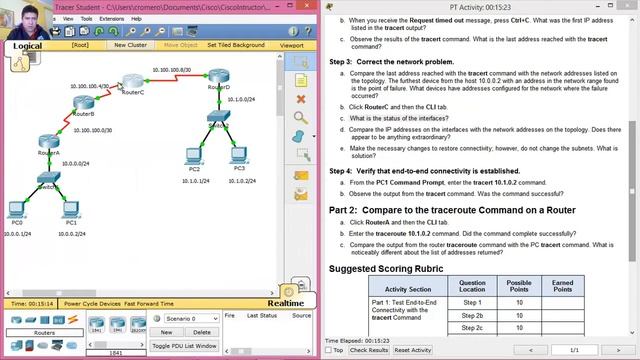Select the Wireless Devices category icon
640x360 pixels.
pos(58,320)
